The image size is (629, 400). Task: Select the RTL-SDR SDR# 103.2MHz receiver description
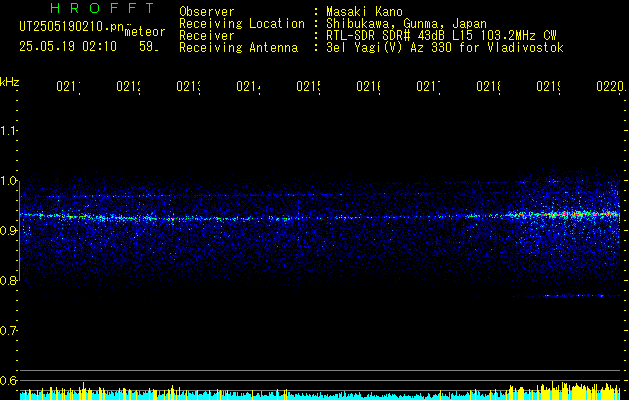point(441,36)
